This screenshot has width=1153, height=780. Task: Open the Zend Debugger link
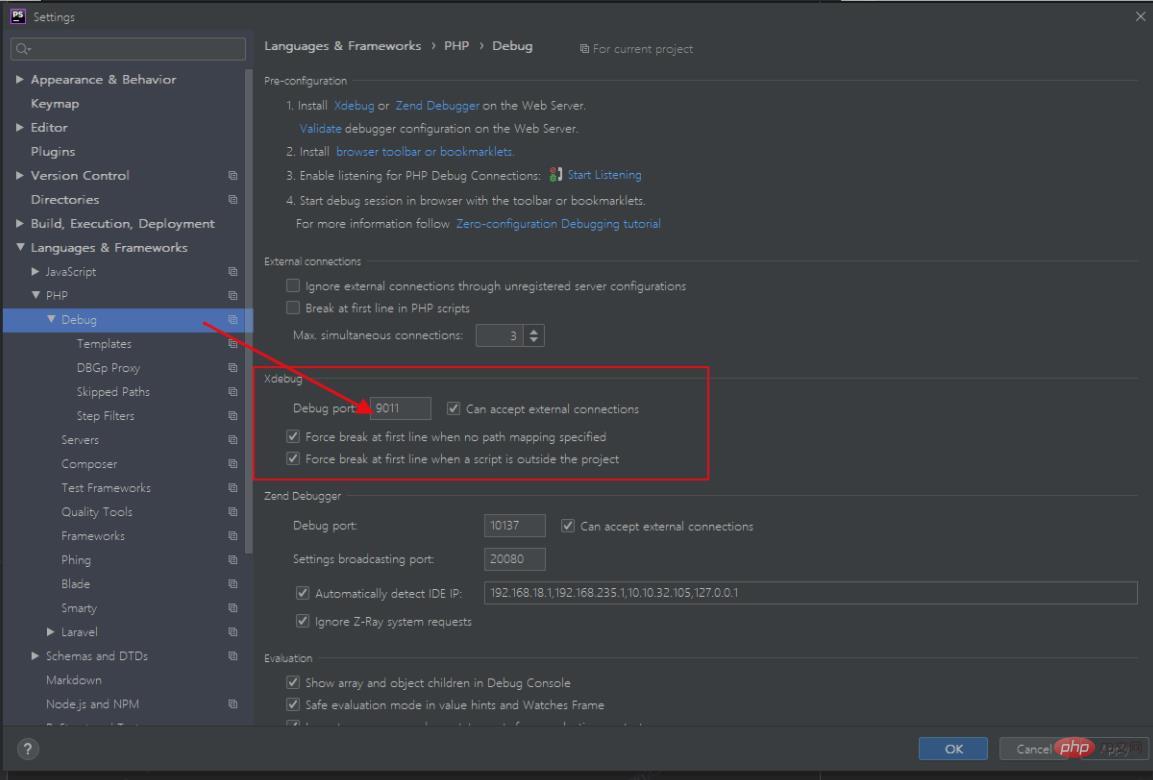coord(437,106)
